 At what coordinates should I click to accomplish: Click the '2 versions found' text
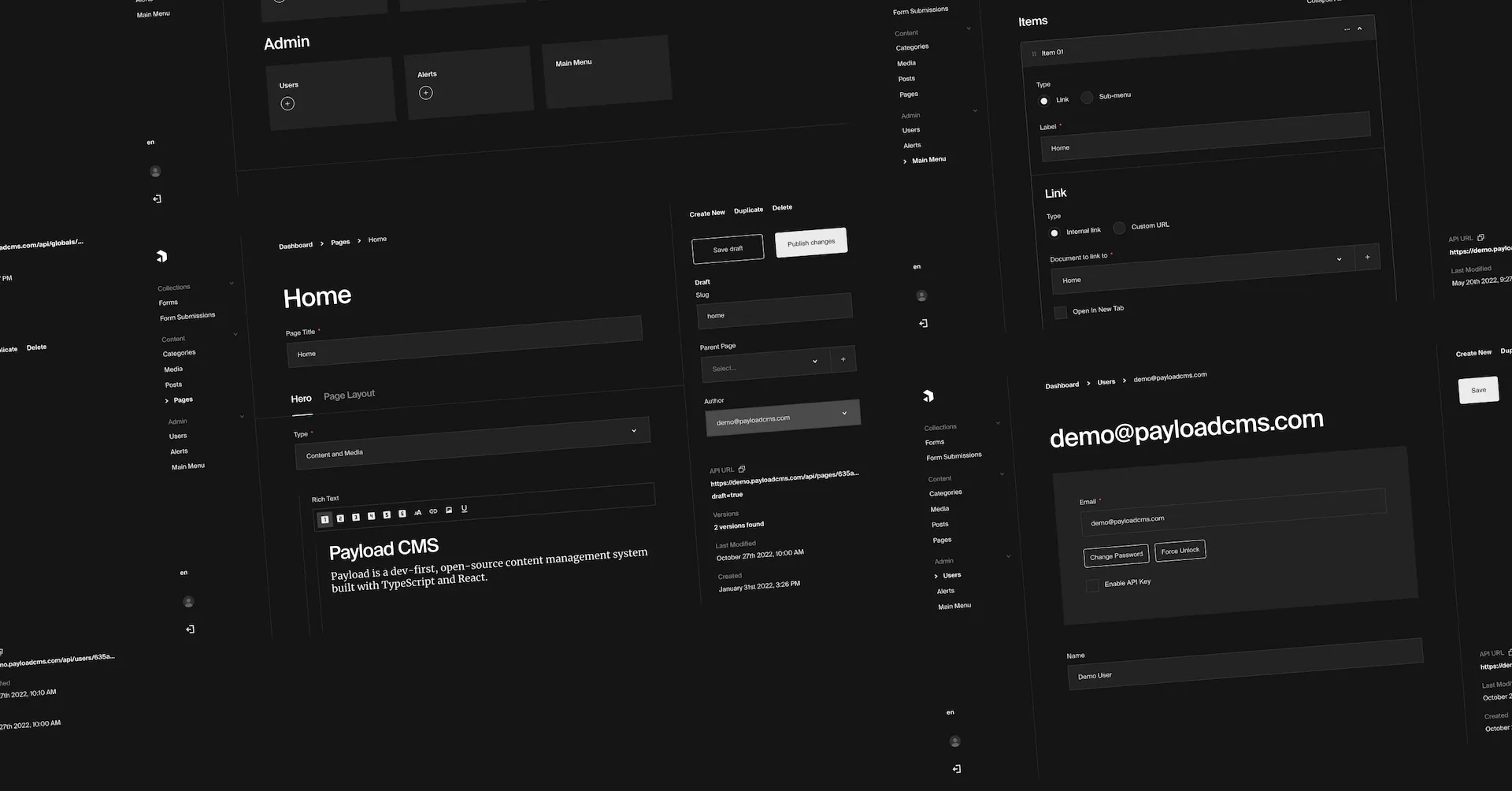pyautogui.click(x=739, y=525)
